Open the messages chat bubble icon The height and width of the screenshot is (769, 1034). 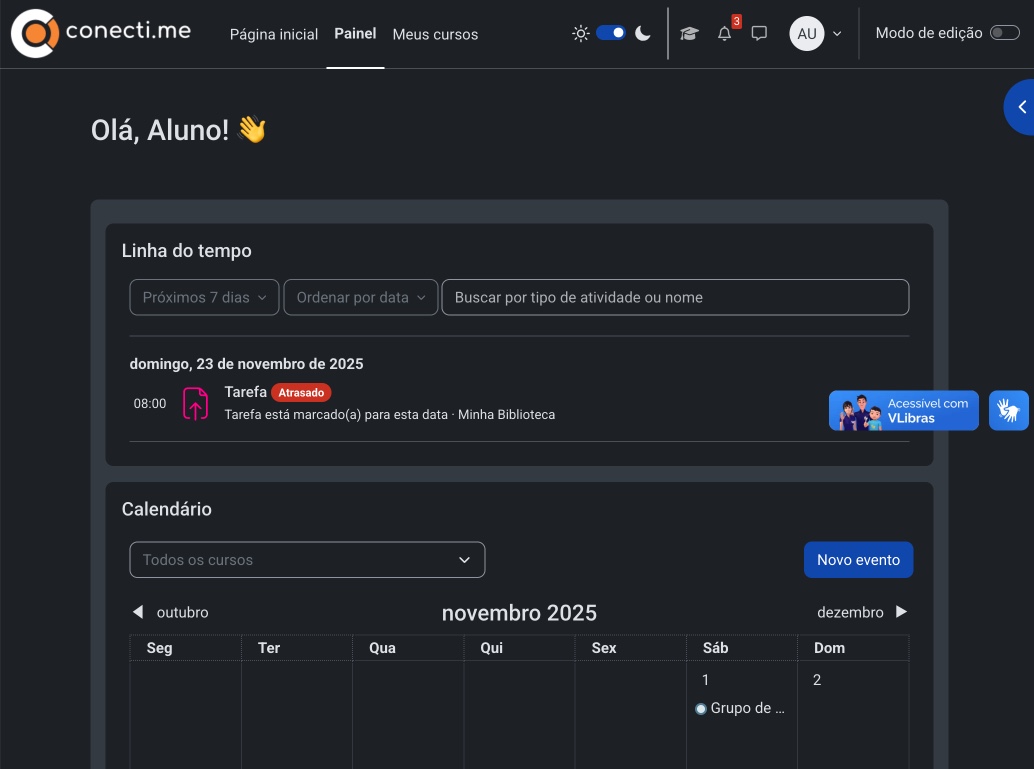[759, 33]
